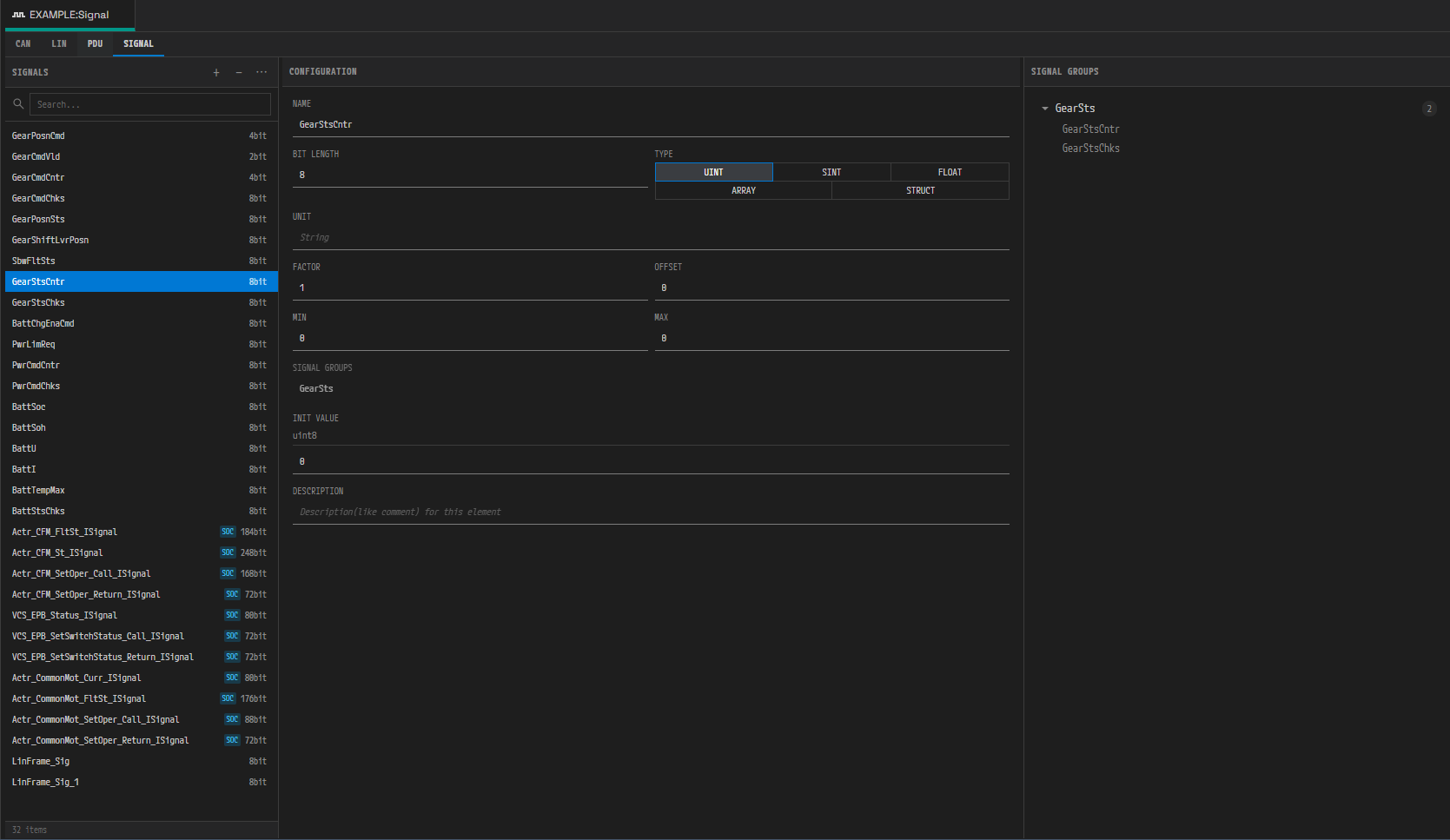Click the Description field
1450x840 pixels.
point(651,513)
